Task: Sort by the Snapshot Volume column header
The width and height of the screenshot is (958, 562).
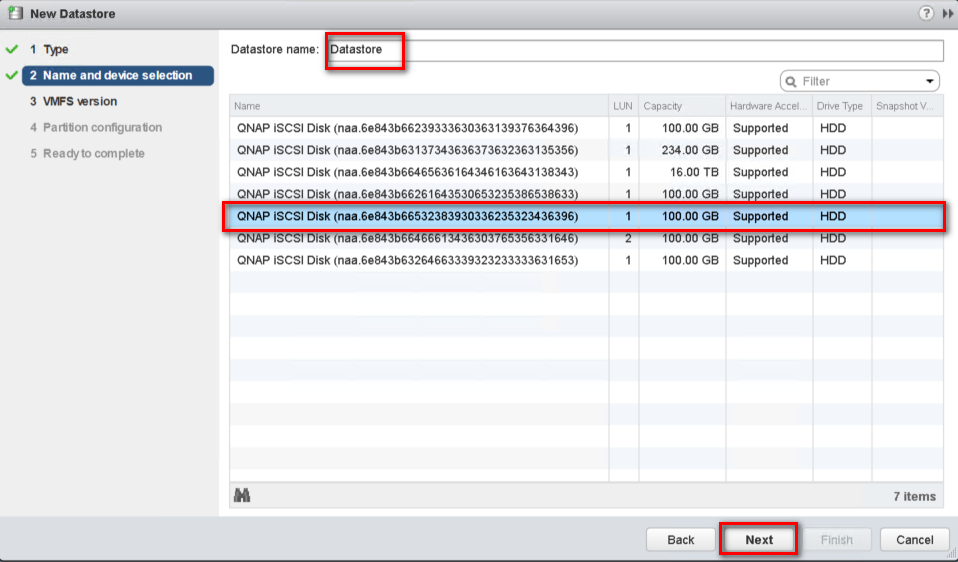Action: (907, 106)
